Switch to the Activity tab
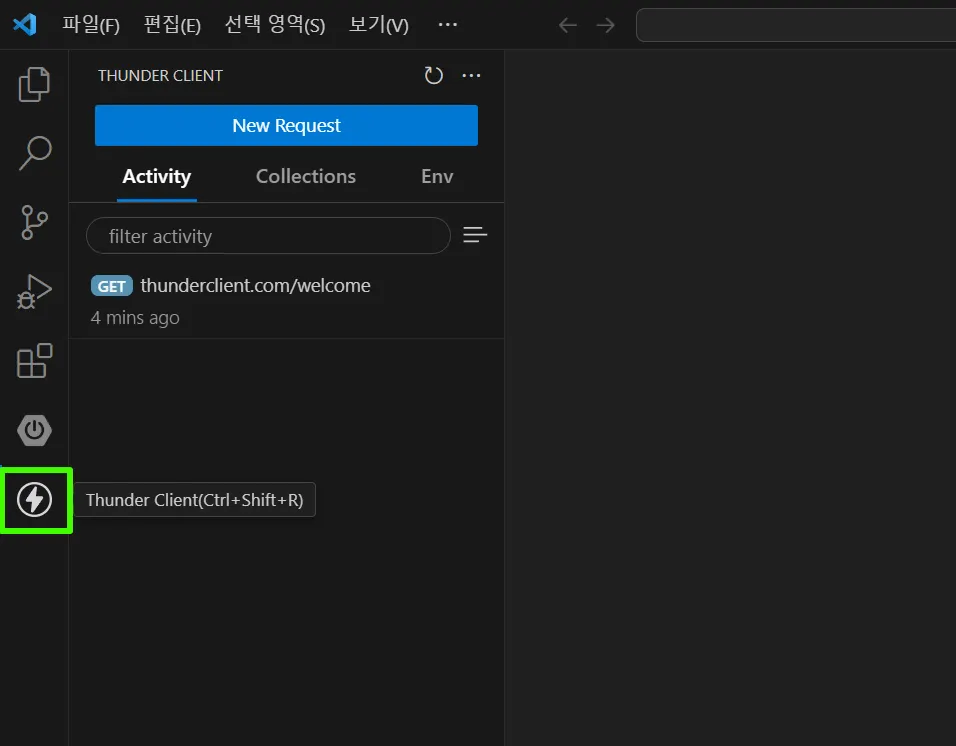The width and height of the screenshot is (956, 746). [157, 177]
